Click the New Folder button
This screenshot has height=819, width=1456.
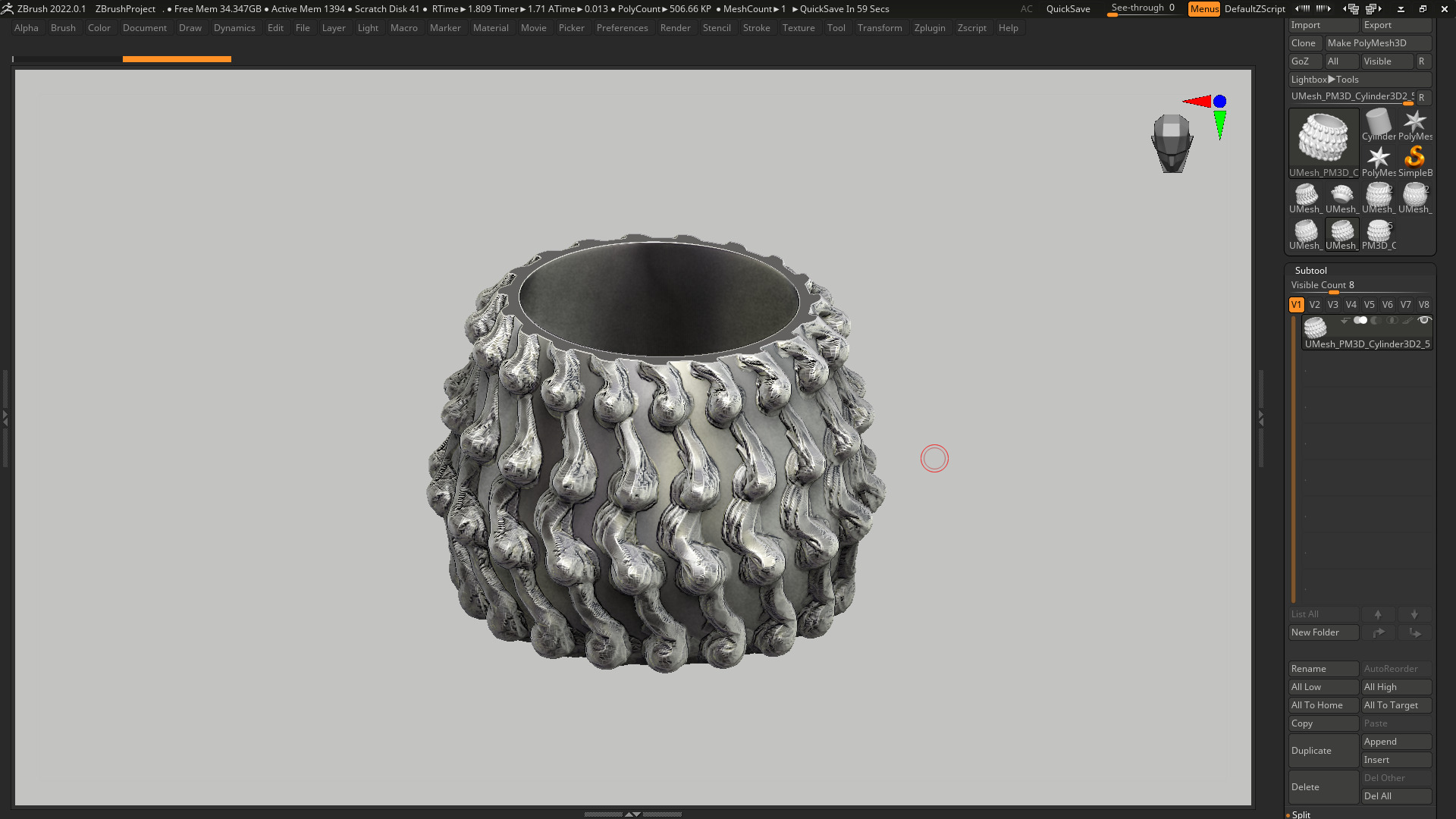[1323, 632]
